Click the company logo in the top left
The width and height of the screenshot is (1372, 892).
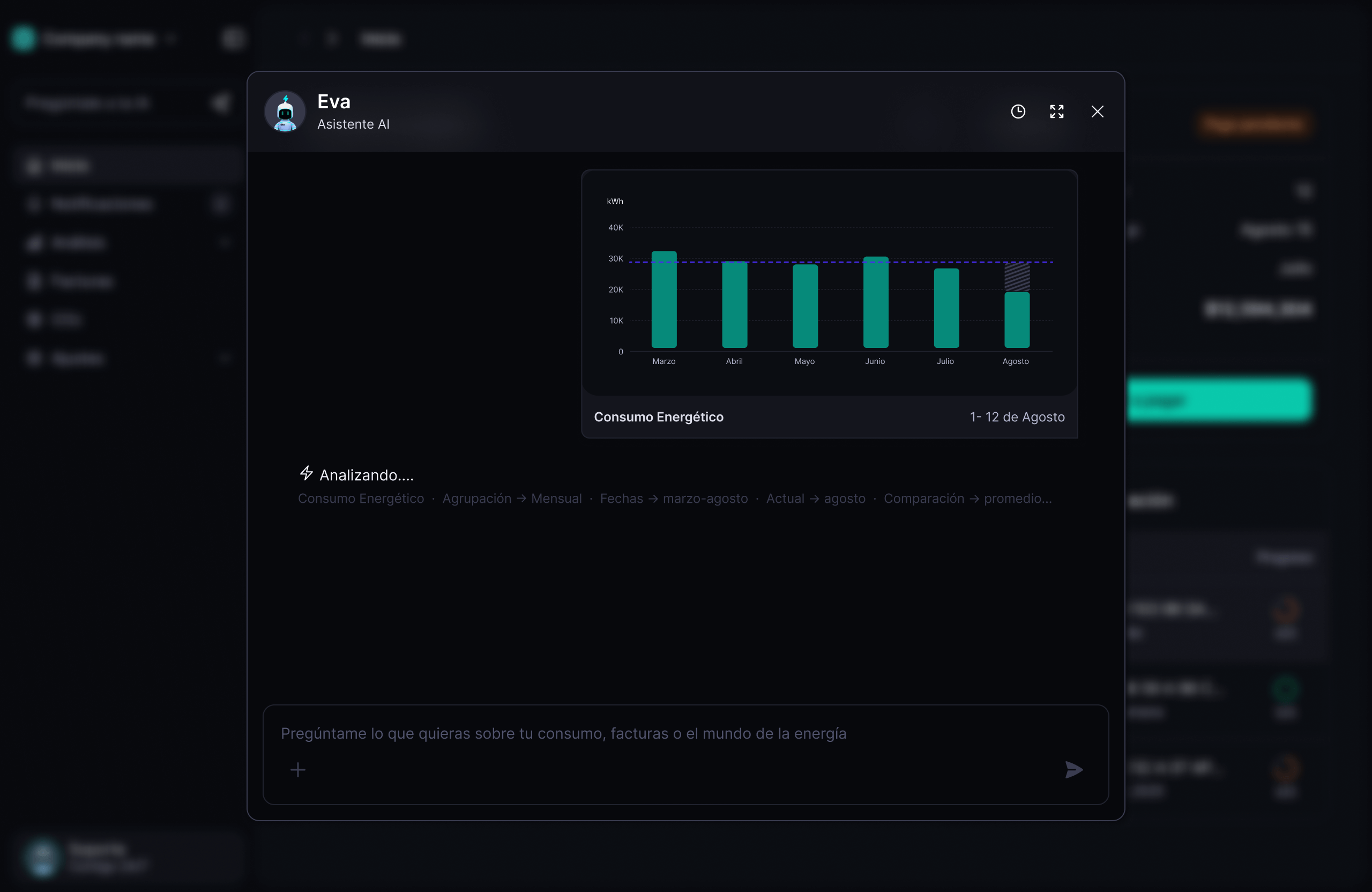pos(23,39)
